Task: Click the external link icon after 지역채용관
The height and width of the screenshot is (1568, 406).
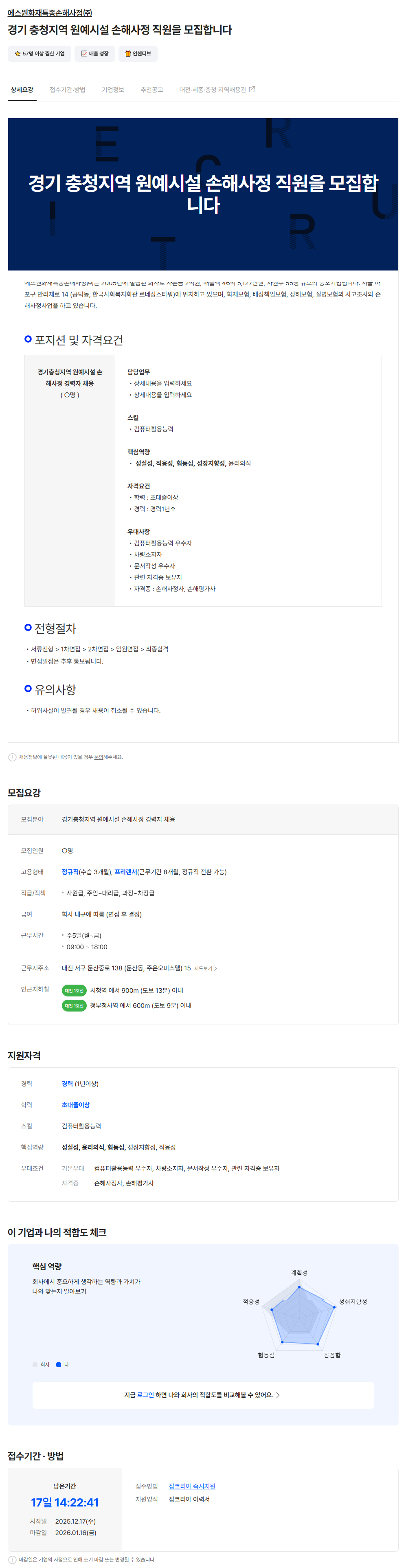Action: 252,90
